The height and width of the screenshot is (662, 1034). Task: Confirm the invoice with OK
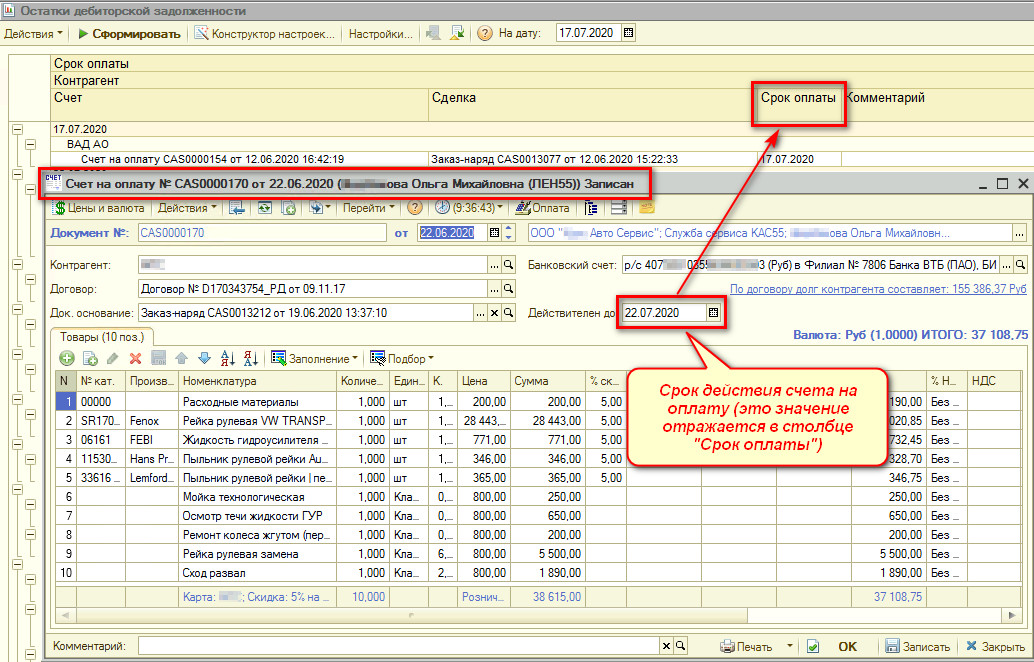[847, 647]
